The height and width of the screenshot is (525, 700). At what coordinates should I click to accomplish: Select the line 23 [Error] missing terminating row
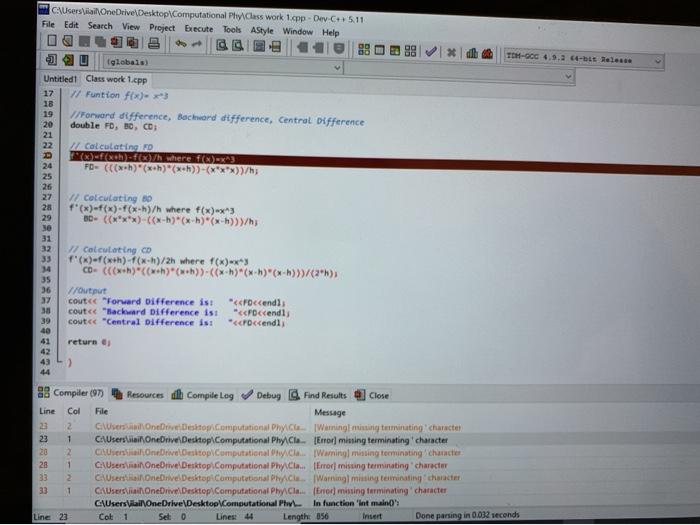pyautogui.click(x=366, y=439)
